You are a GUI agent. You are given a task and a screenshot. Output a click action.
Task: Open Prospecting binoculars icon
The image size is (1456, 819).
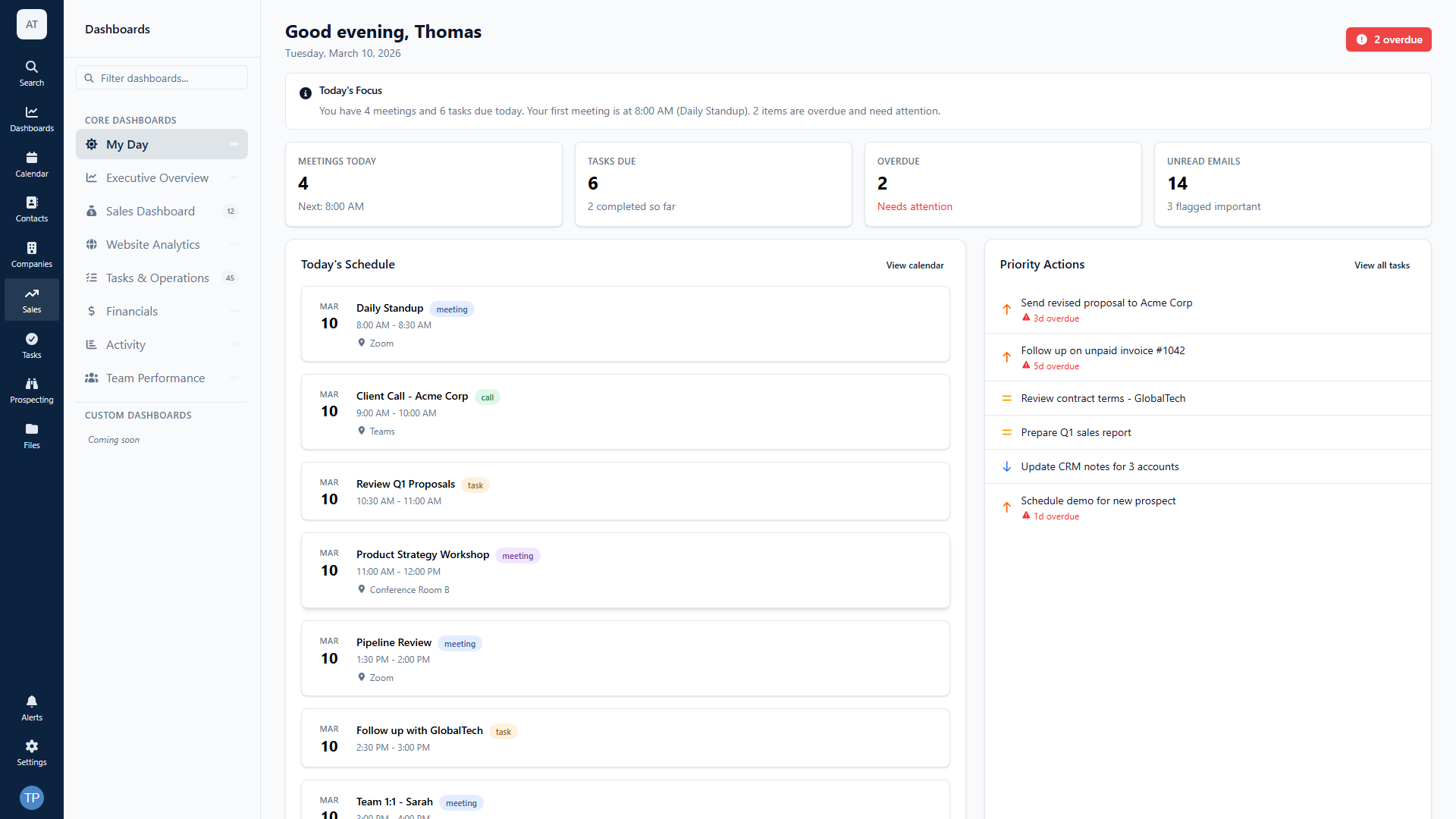(32, 391)
